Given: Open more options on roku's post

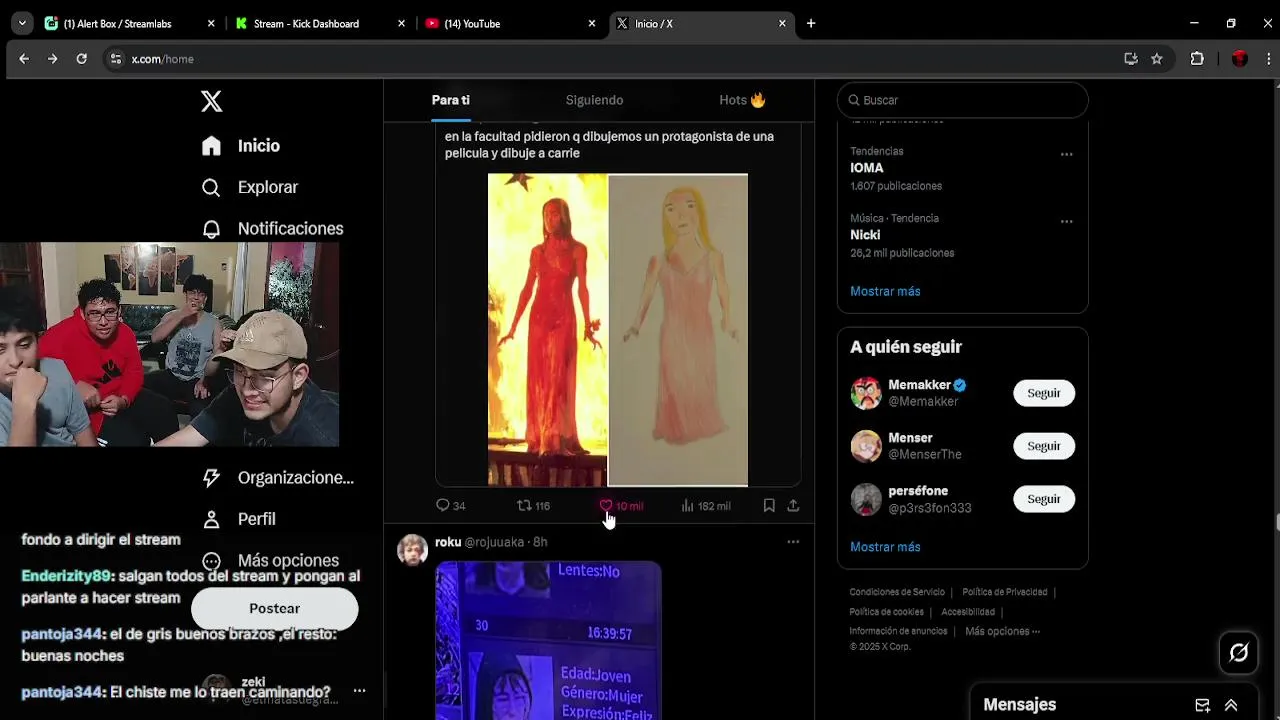Looking at the screenshot, I should pyautogui.click(x=793, y=542).
